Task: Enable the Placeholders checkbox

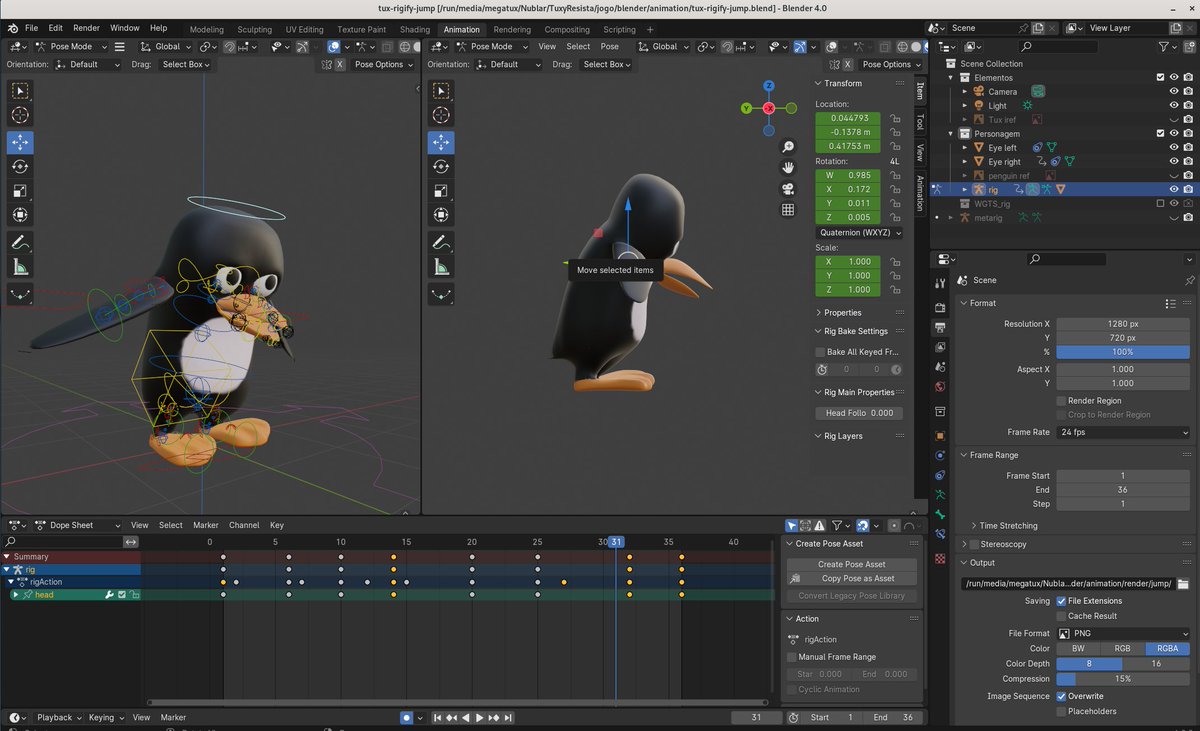Action: [x=1062, y=711]
